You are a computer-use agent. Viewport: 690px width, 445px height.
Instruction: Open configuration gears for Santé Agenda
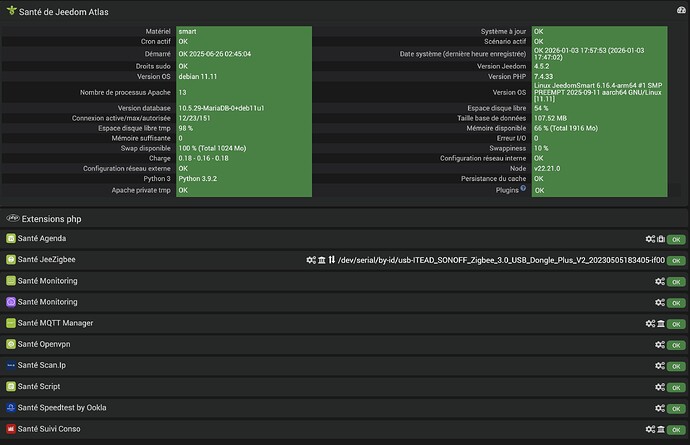tap(650, 239)
